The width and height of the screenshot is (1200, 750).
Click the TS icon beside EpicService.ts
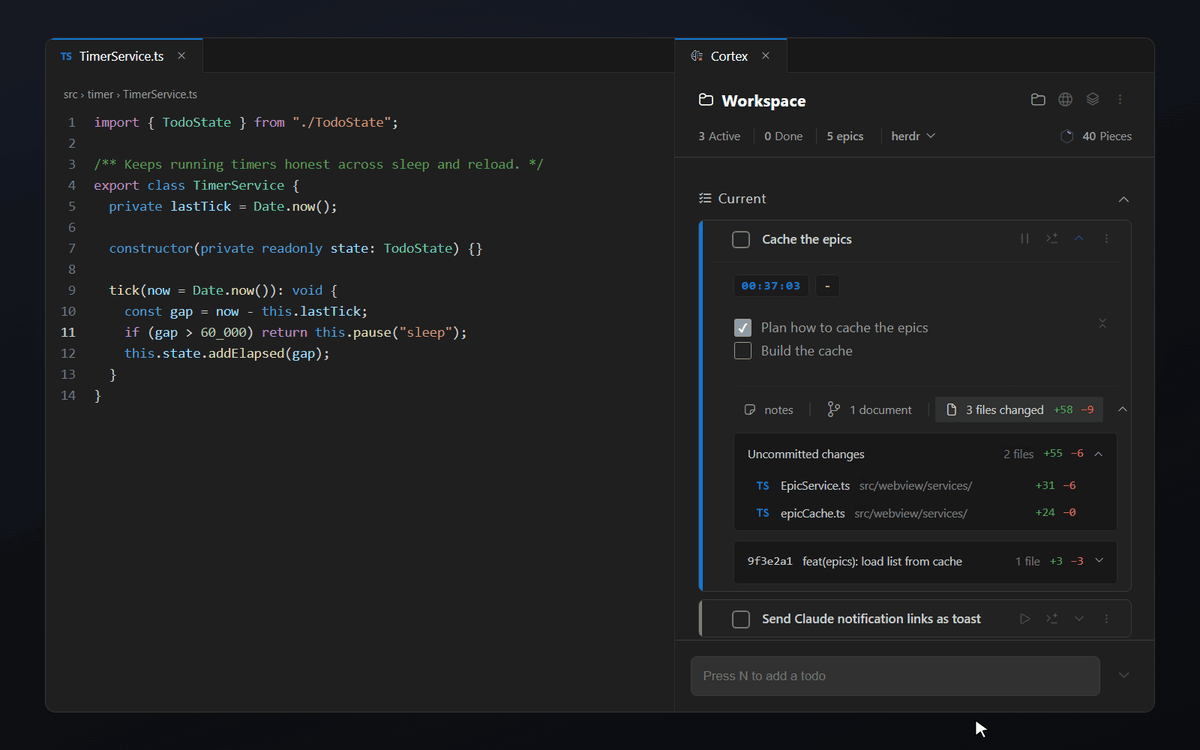[x=763, y=486]
